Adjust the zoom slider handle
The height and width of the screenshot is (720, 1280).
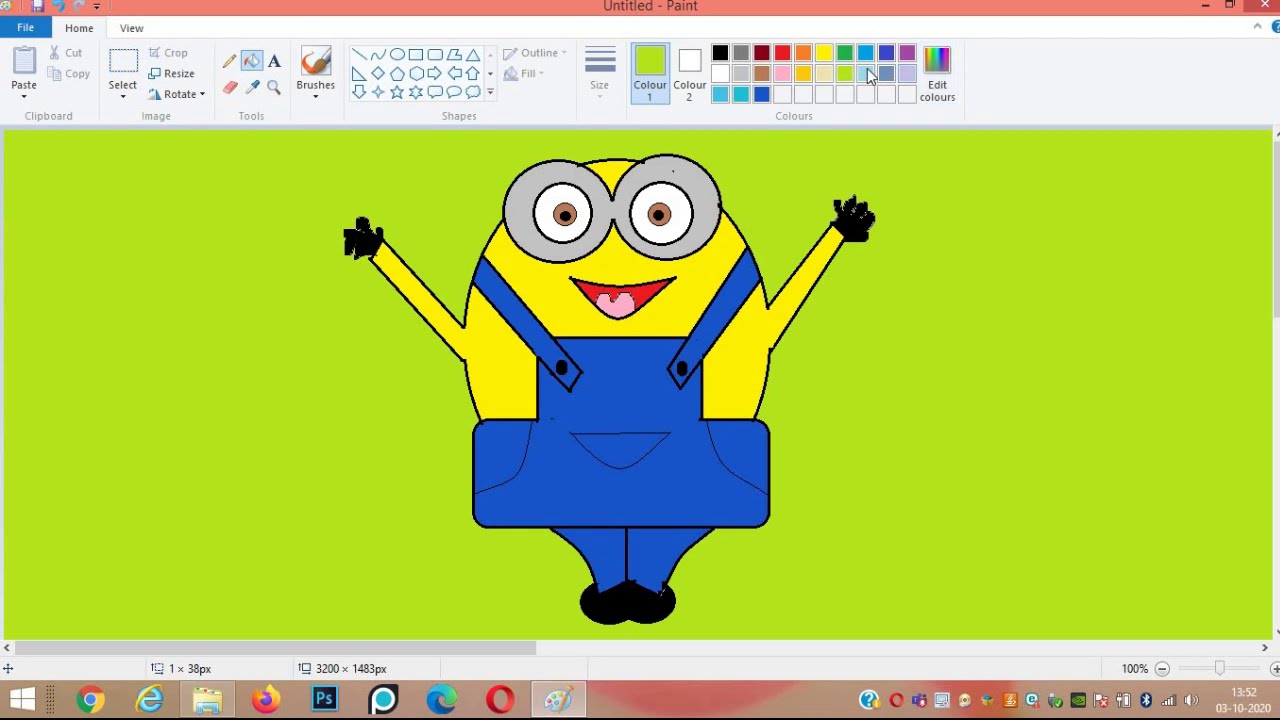1219,668
